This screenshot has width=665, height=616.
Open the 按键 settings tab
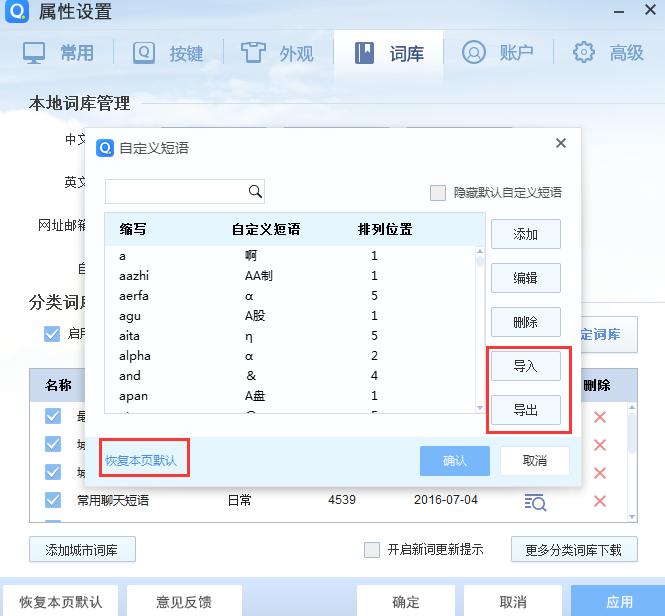pyautogui.click(x=168, y=53)
